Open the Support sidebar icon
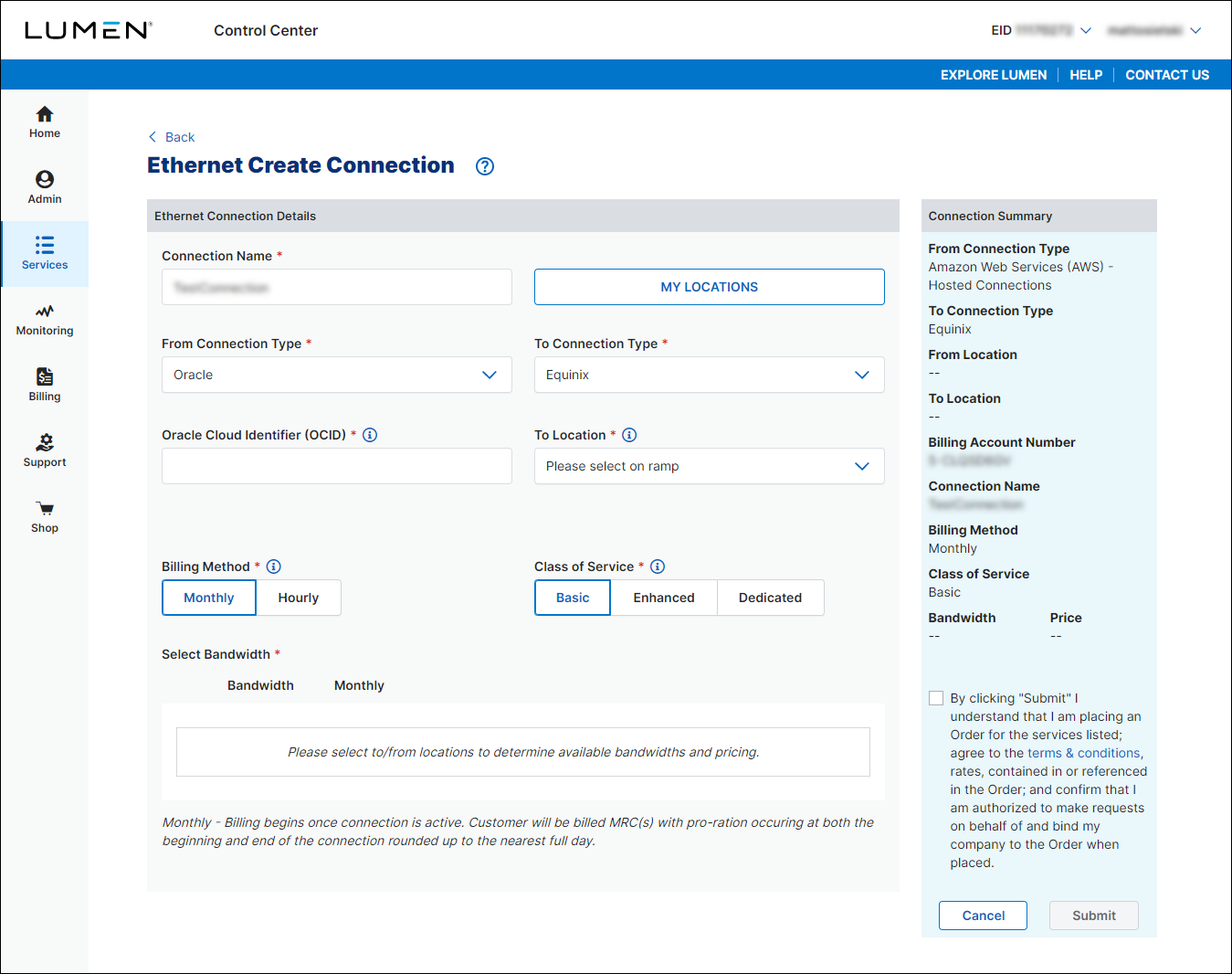1232x974 pixels. click(x=45, y=442)
